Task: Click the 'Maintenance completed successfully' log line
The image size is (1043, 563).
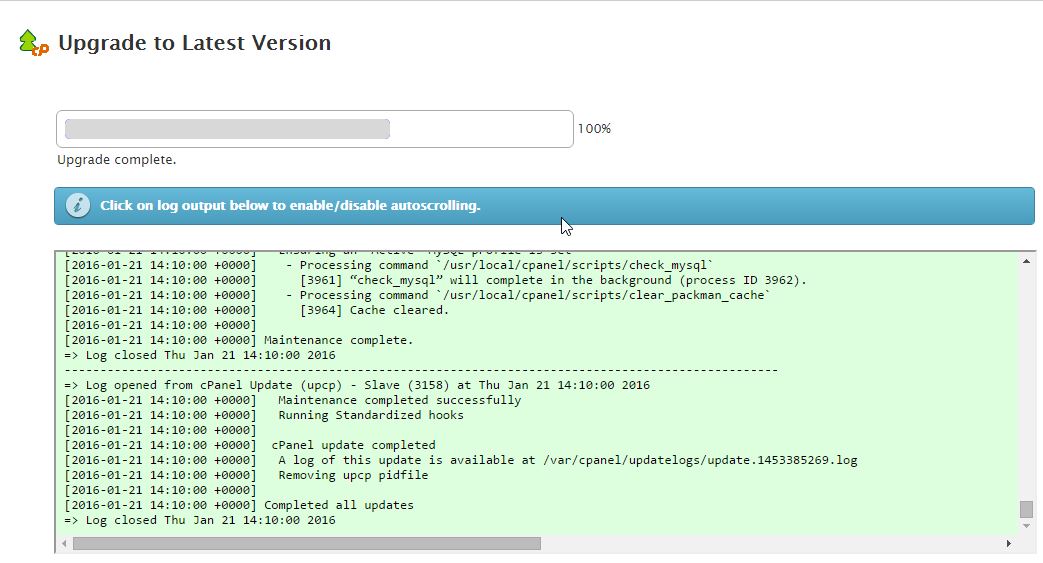Action: (x=293, y=400)
